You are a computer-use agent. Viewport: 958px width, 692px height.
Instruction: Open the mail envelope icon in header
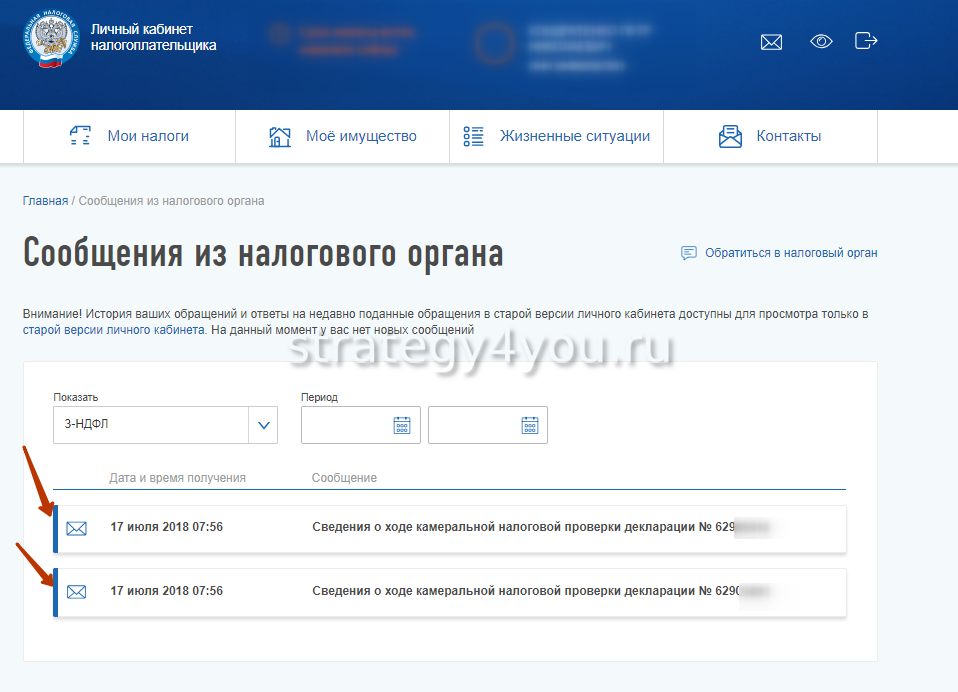tap(771, 42)
